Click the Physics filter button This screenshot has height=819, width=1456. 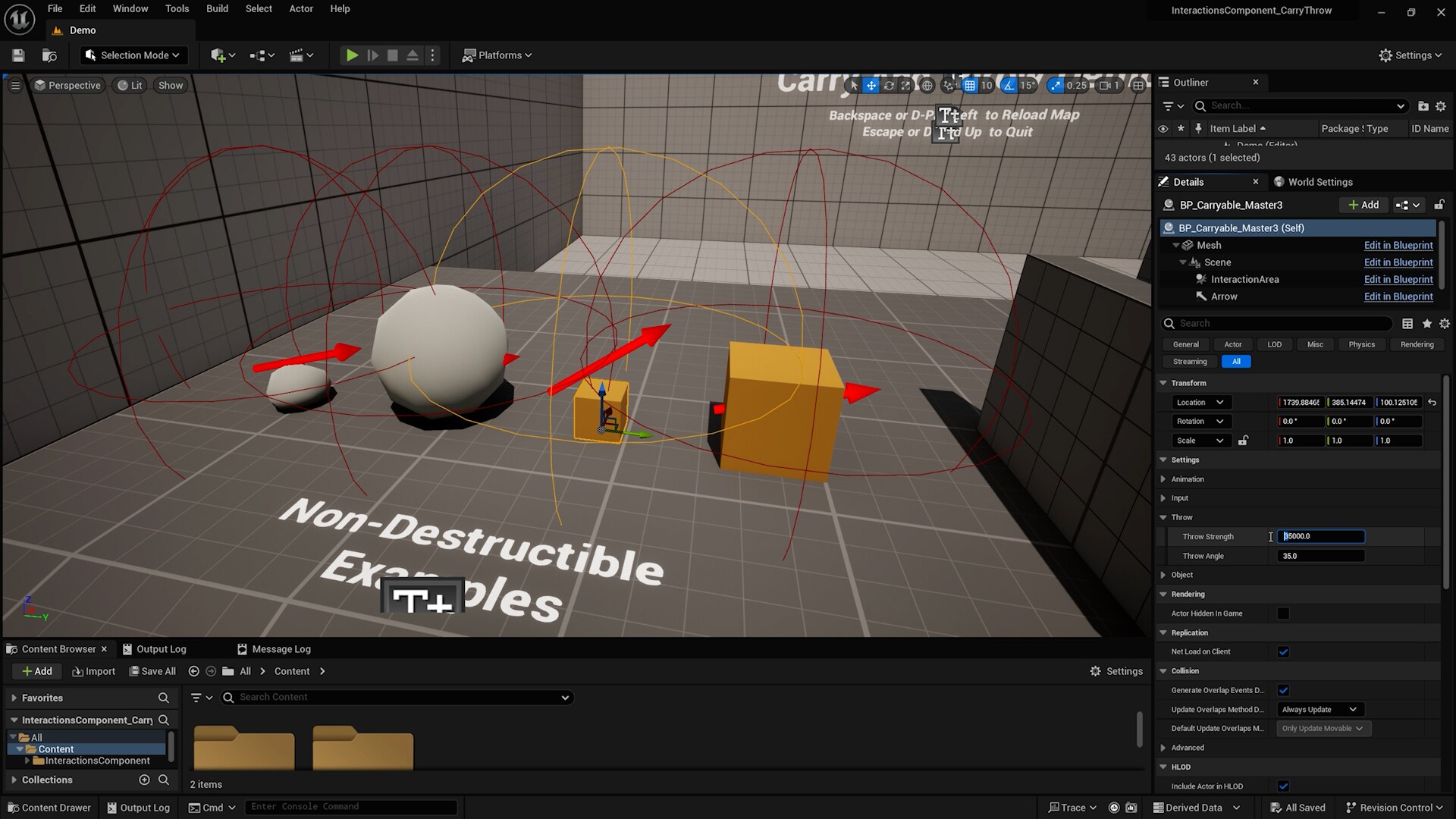coord(1361,345)
